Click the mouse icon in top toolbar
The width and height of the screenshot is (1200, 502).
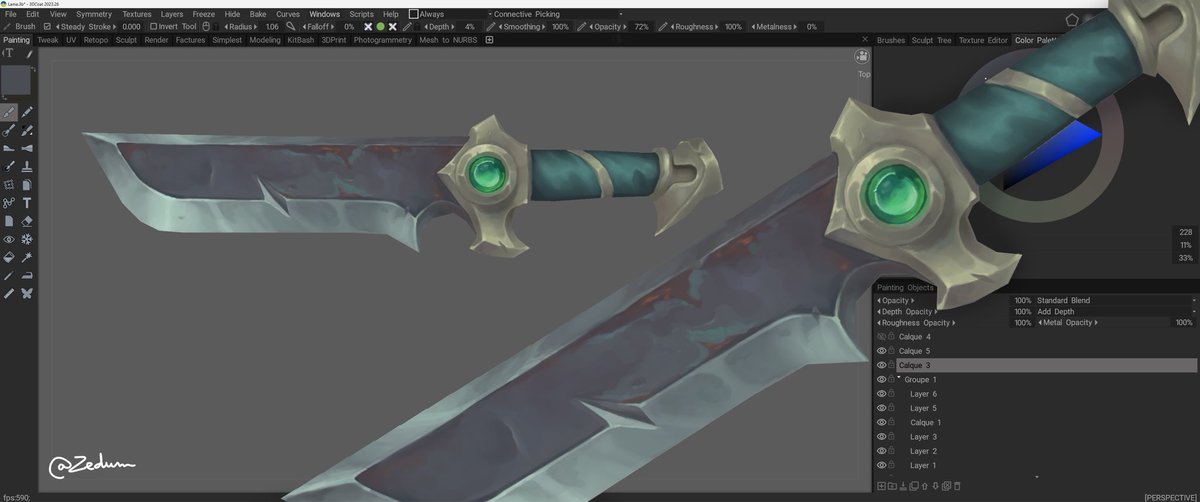206,27
